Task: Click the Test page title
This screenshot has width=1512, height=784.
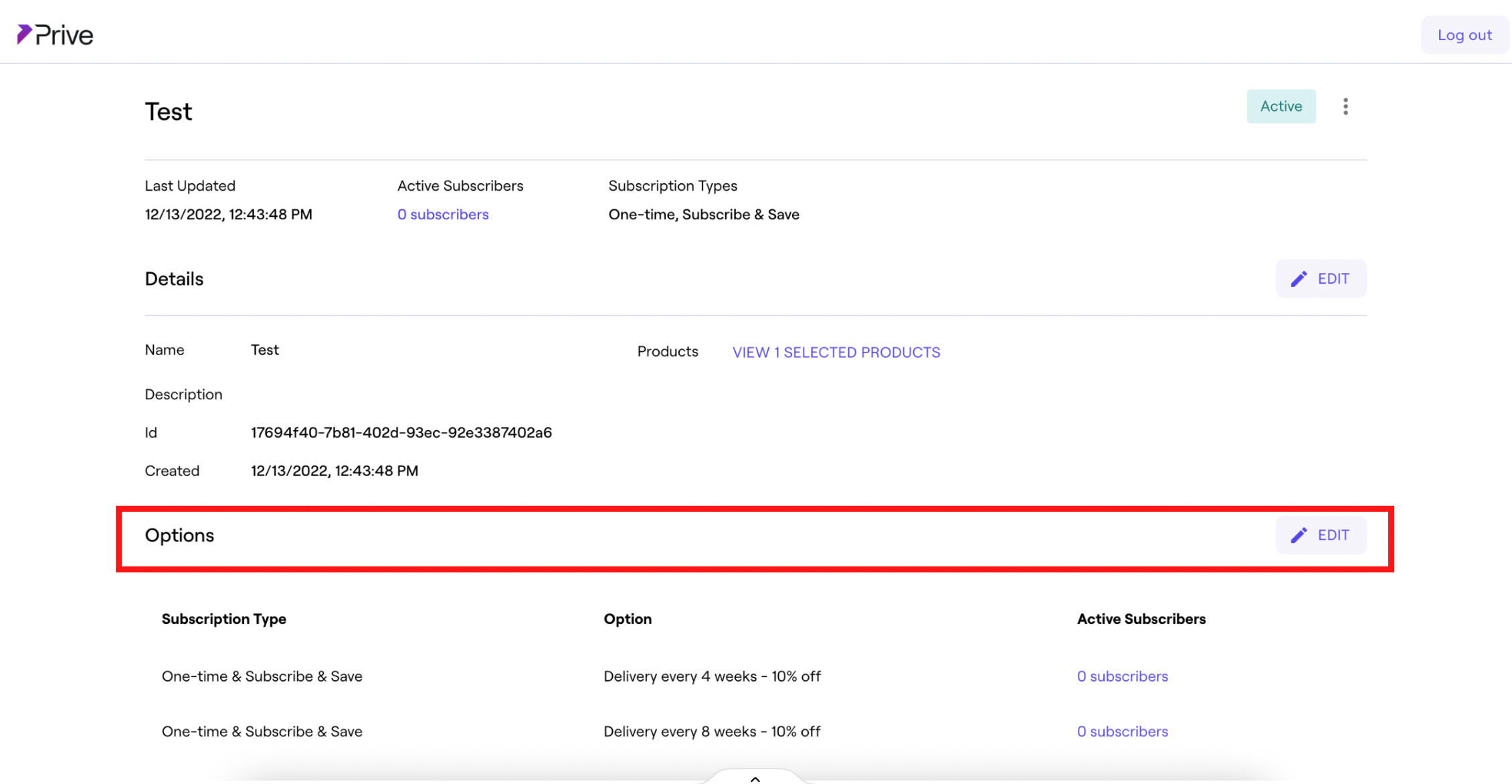Action: pos(169,112)
